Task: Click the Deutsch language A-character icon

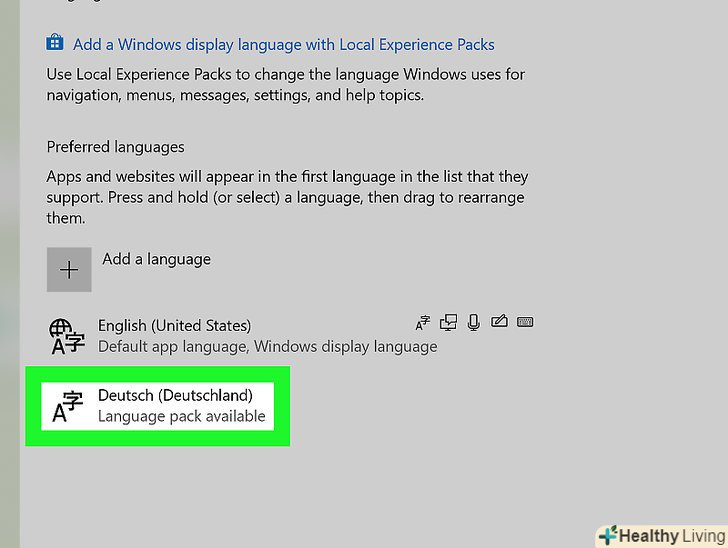Action: click(67, 407)
